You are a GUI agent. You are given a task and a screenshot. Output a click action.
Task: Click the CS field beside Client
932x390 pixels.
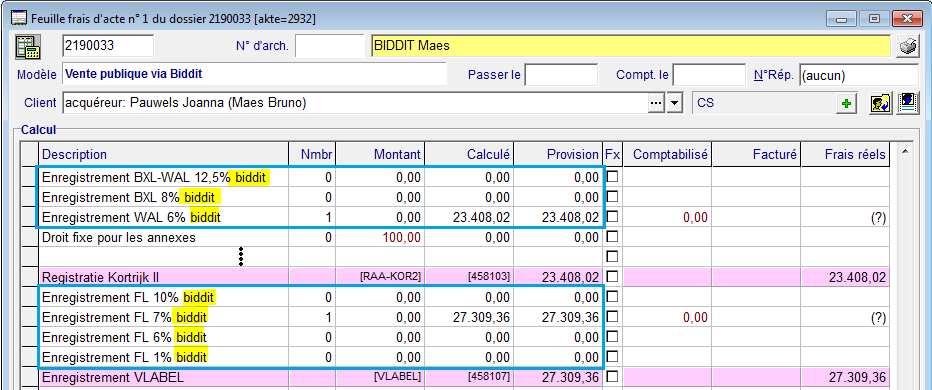(764, 103)
